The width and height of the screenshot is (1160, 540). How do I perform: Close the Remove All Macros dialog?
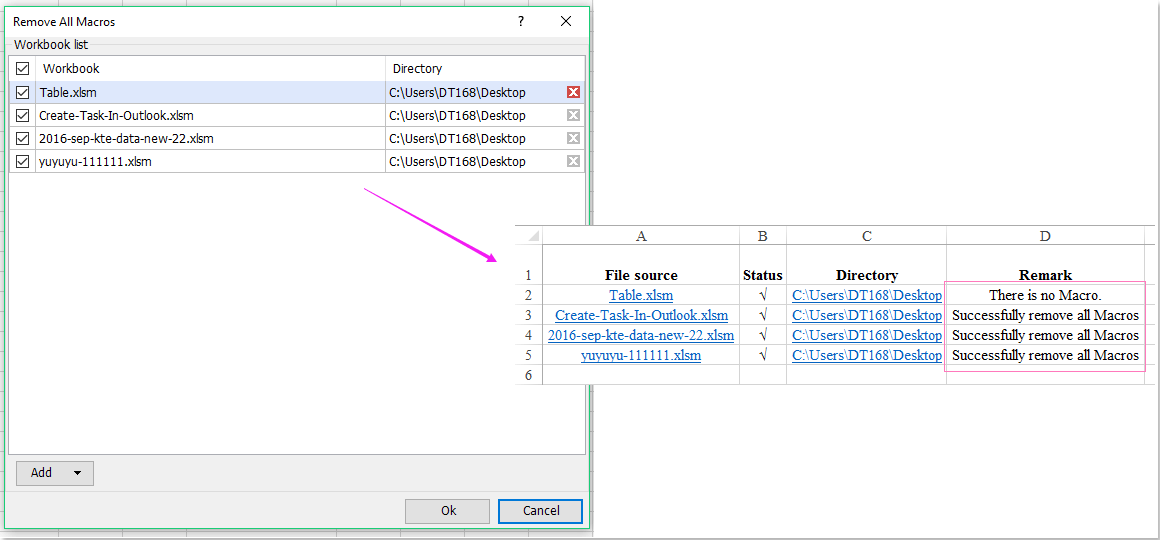tap(567, 21)
